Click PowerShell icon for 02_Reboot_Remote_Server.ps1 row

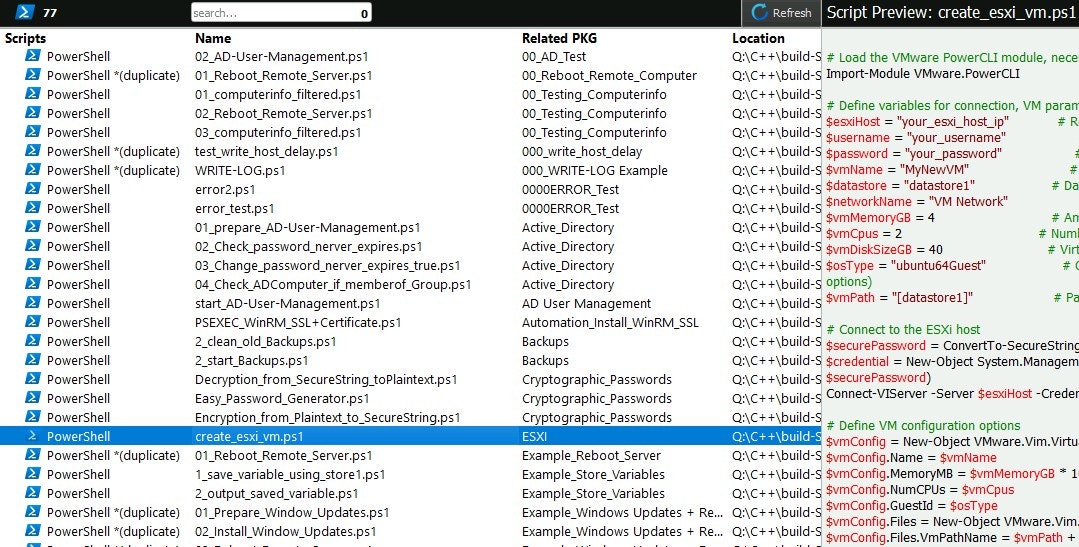pyautogui.click(x=32, y=113)
